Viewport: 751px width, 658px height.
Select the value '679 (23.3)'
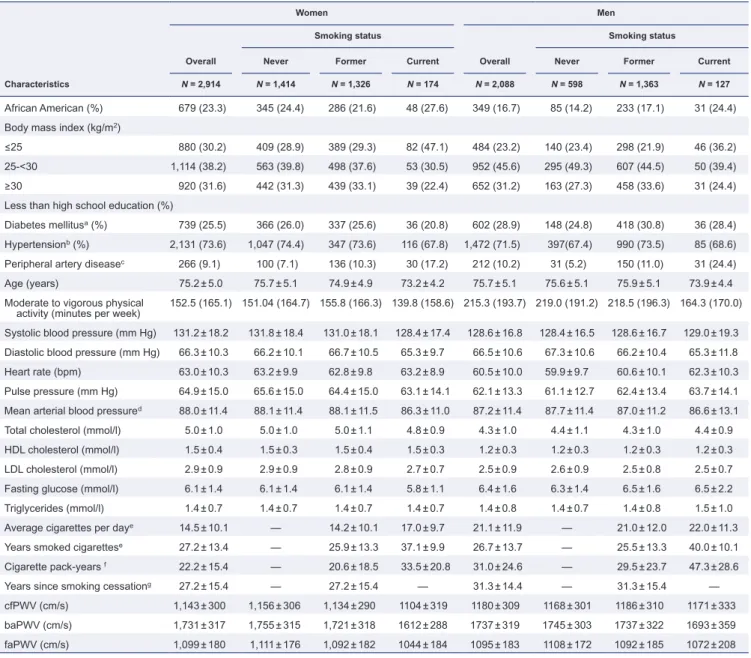(x=202, y=108)
